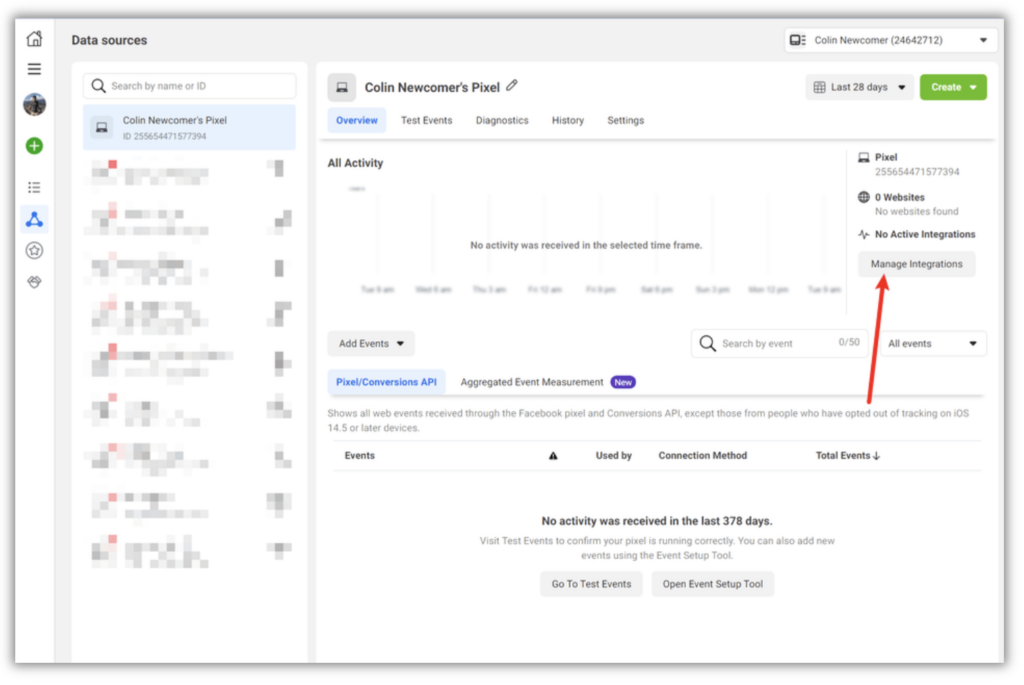
Task: Open the star custom conversions icon
Action: click(35, 250)
